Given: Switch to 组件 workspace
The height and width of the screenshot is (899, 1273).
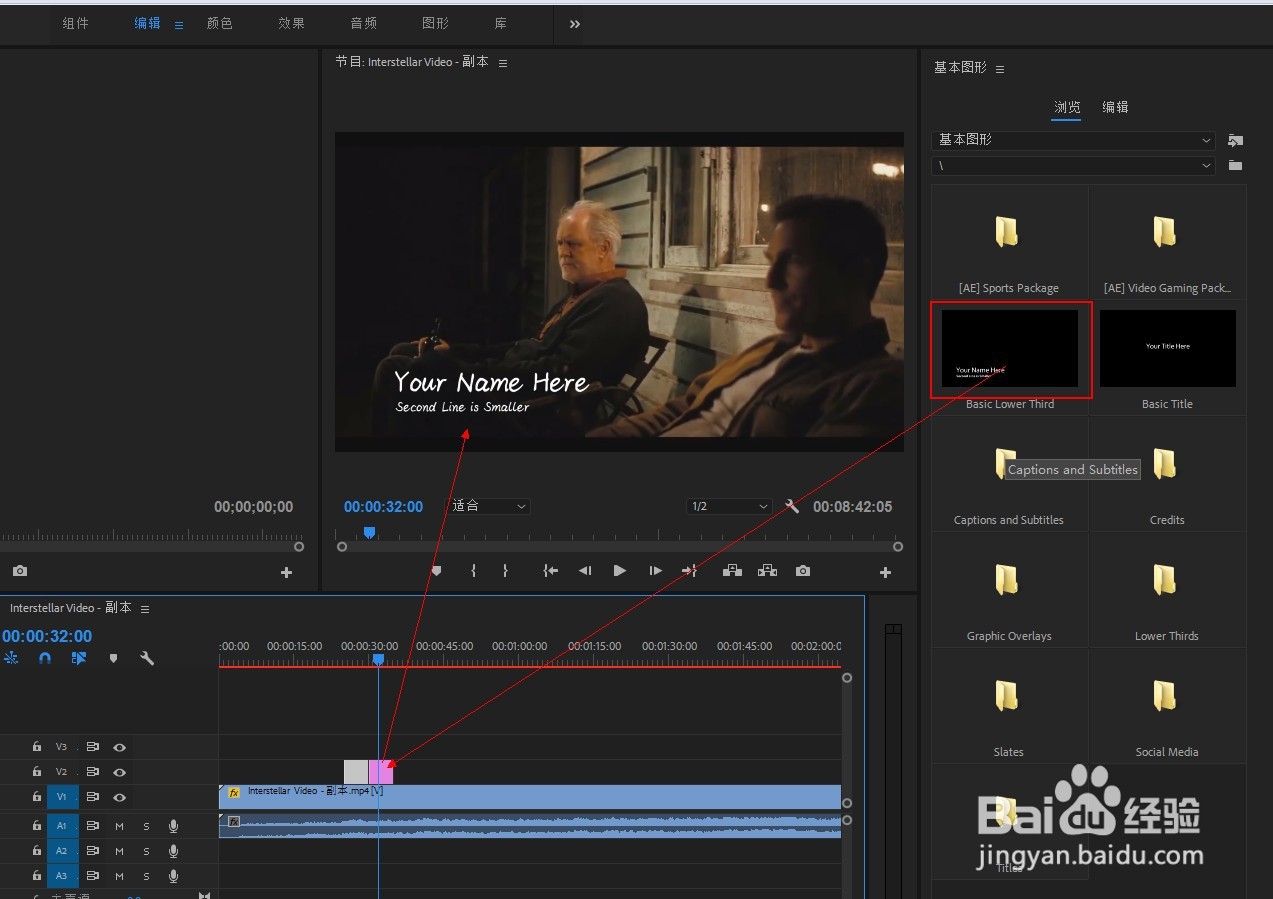Looking at the screenshot, I should pos(76,23).
